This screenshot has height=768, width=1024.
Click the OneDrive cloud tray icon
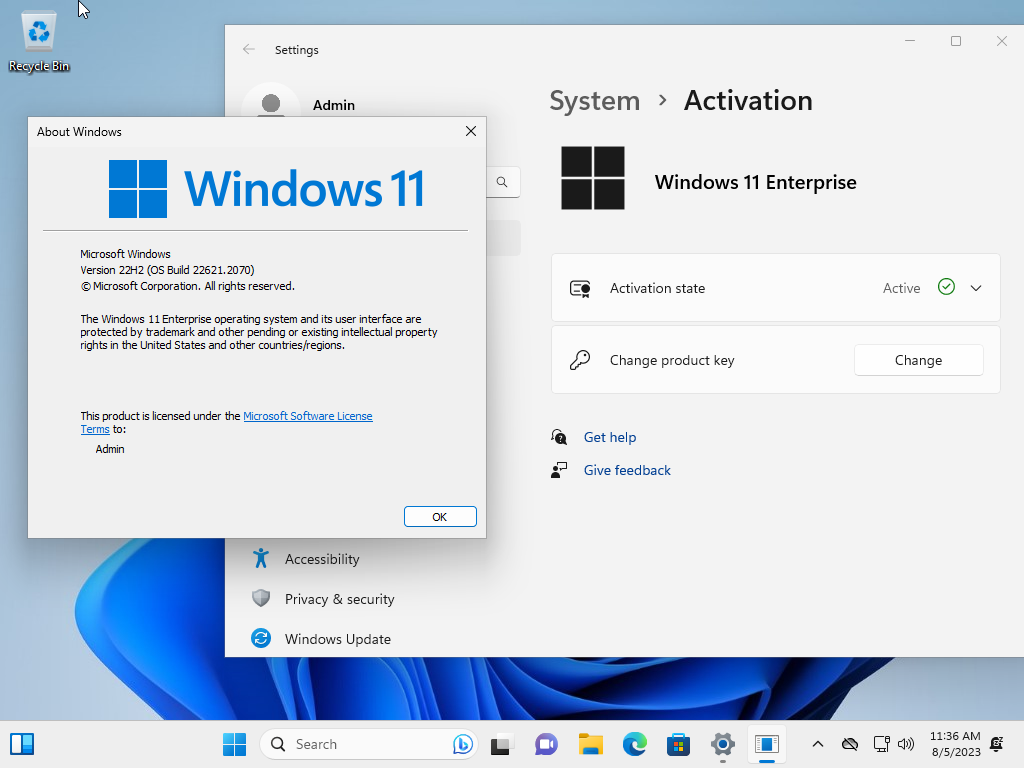point(850,744)
